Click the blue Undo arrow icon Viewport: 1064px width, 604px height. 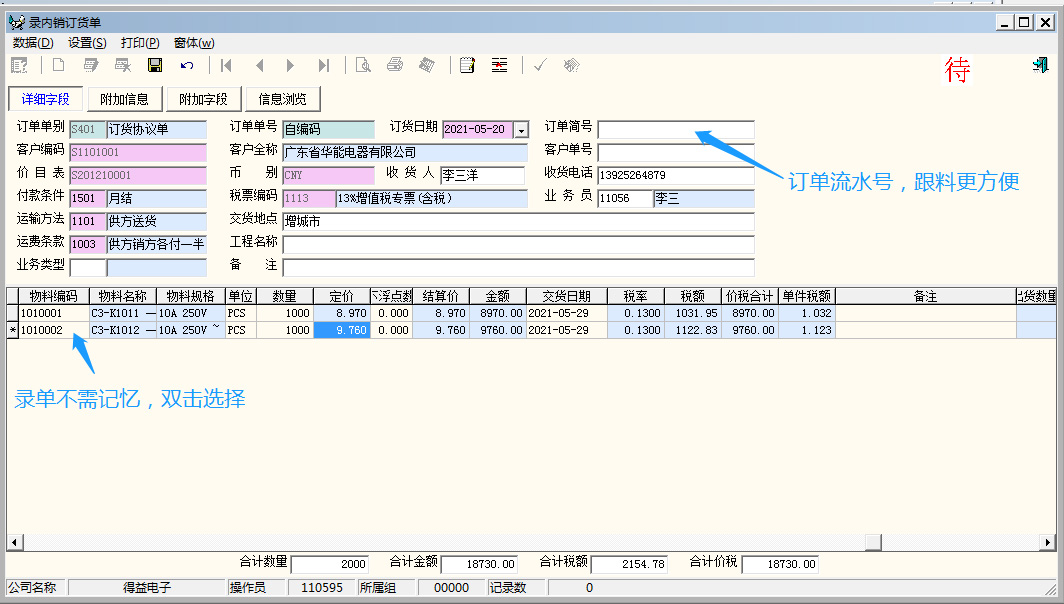tap(187, 66)
